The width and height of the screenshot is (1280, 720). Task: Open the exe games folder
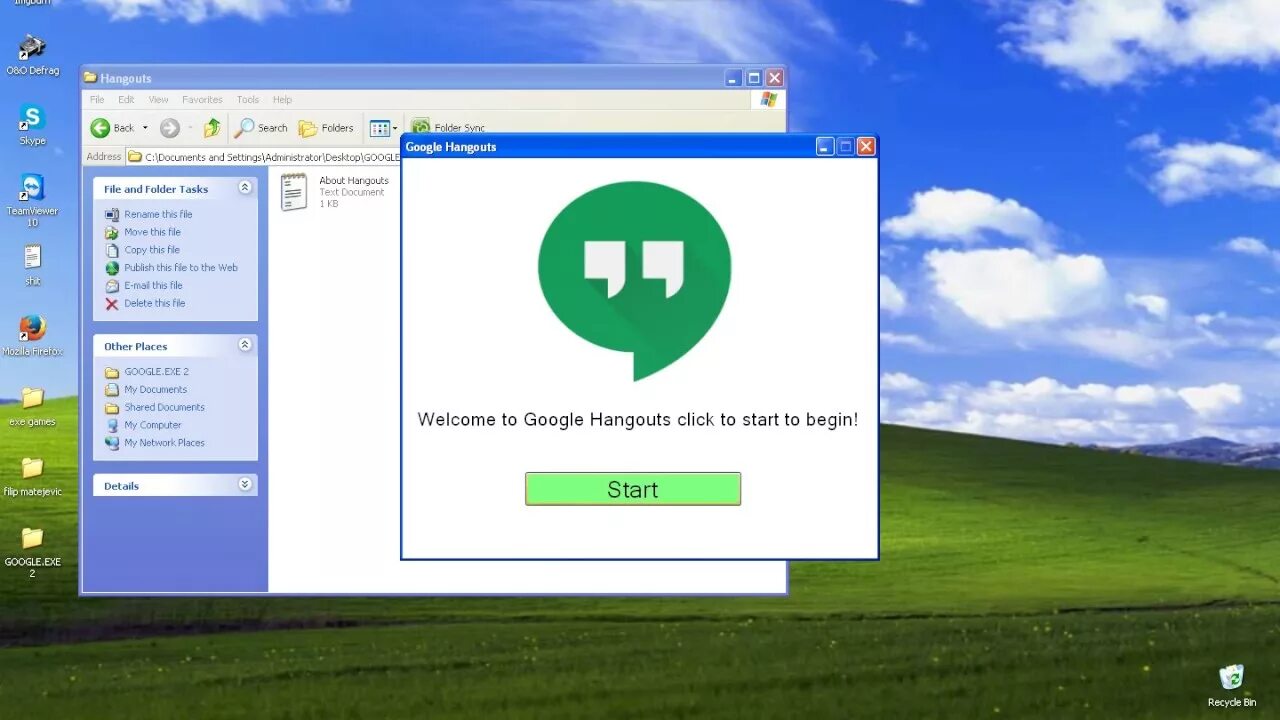tap(32, 406)
